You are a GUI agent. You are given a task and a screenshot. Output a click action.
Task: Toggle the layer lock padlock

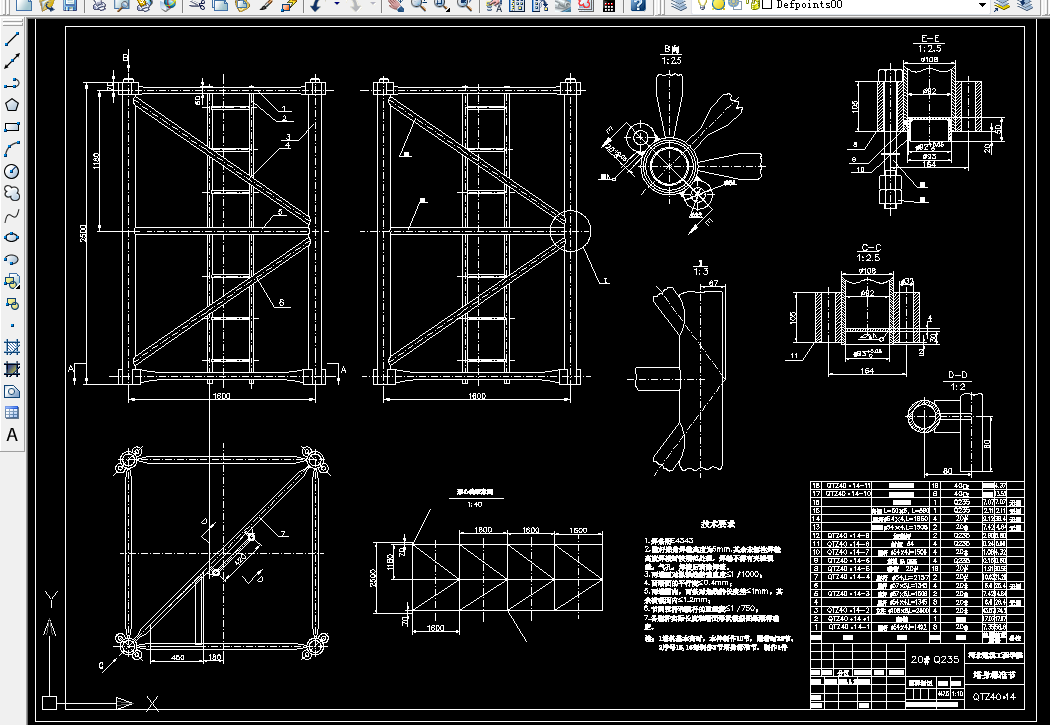[x=755, y=5]
